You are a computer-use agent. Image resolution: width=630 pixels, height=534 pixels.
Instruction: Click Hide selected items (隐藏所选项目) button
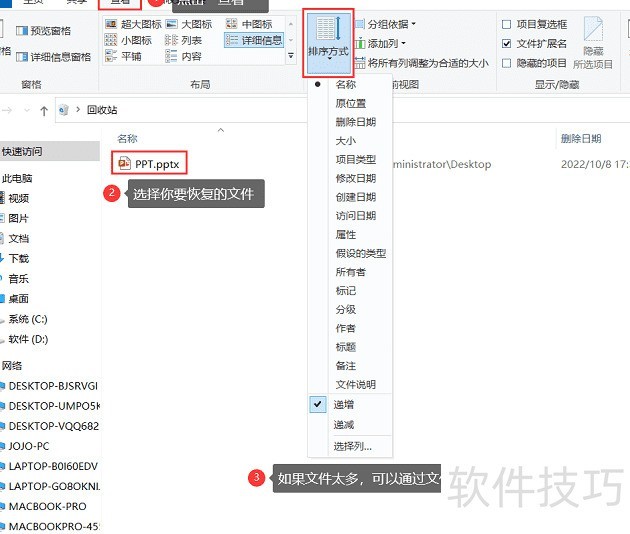point(593,42)
